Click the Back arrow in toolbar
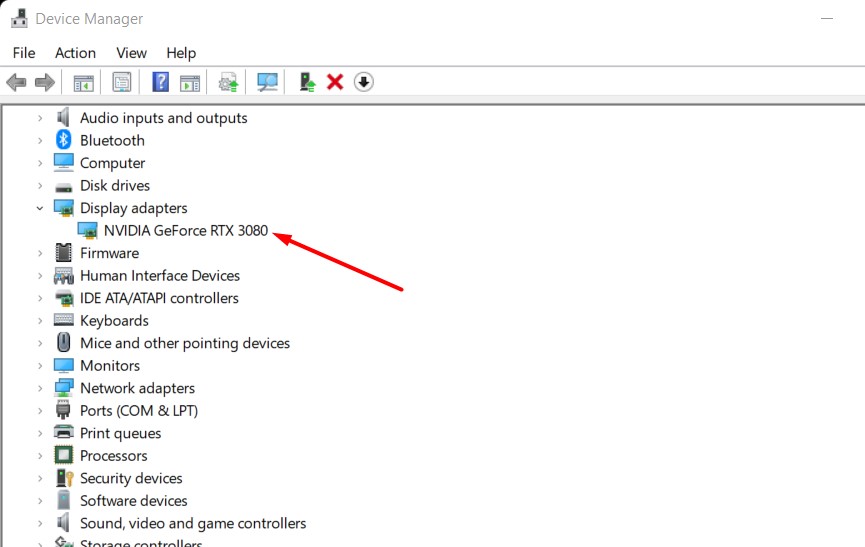 coord(16,82)
